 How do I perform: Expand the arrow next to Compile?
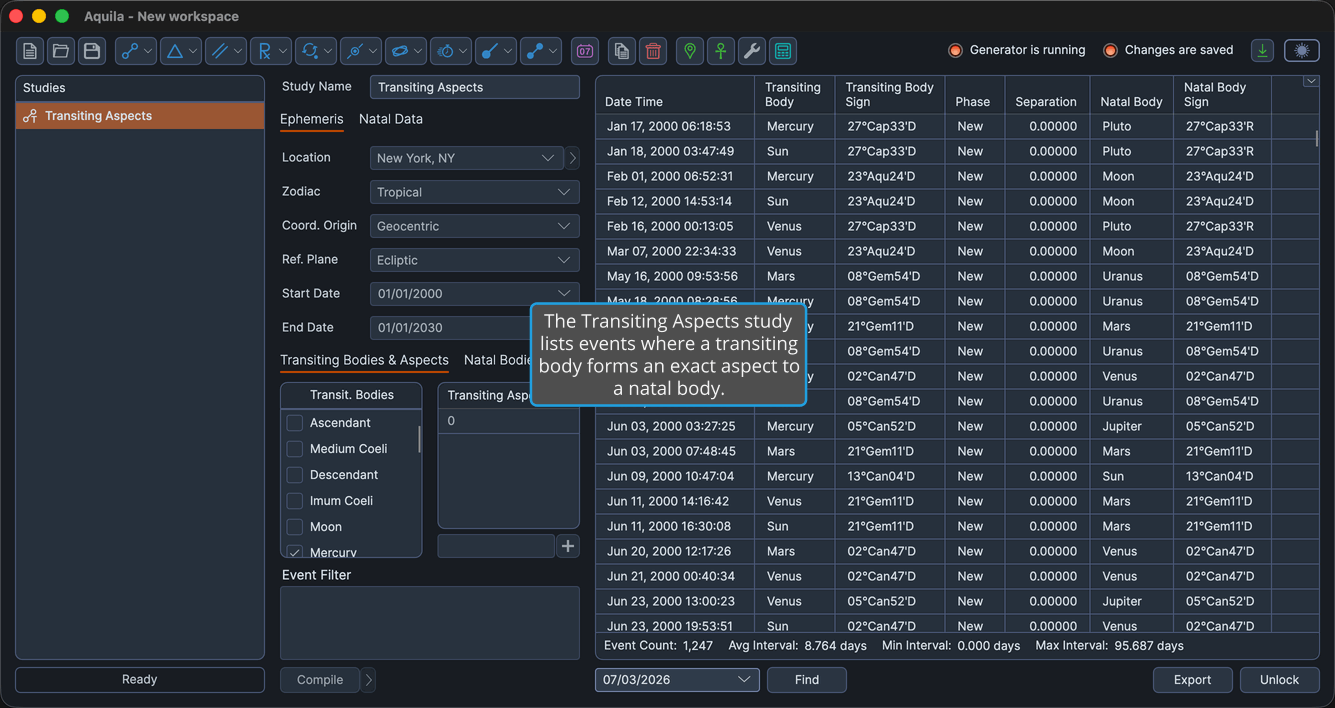[369, 680]
